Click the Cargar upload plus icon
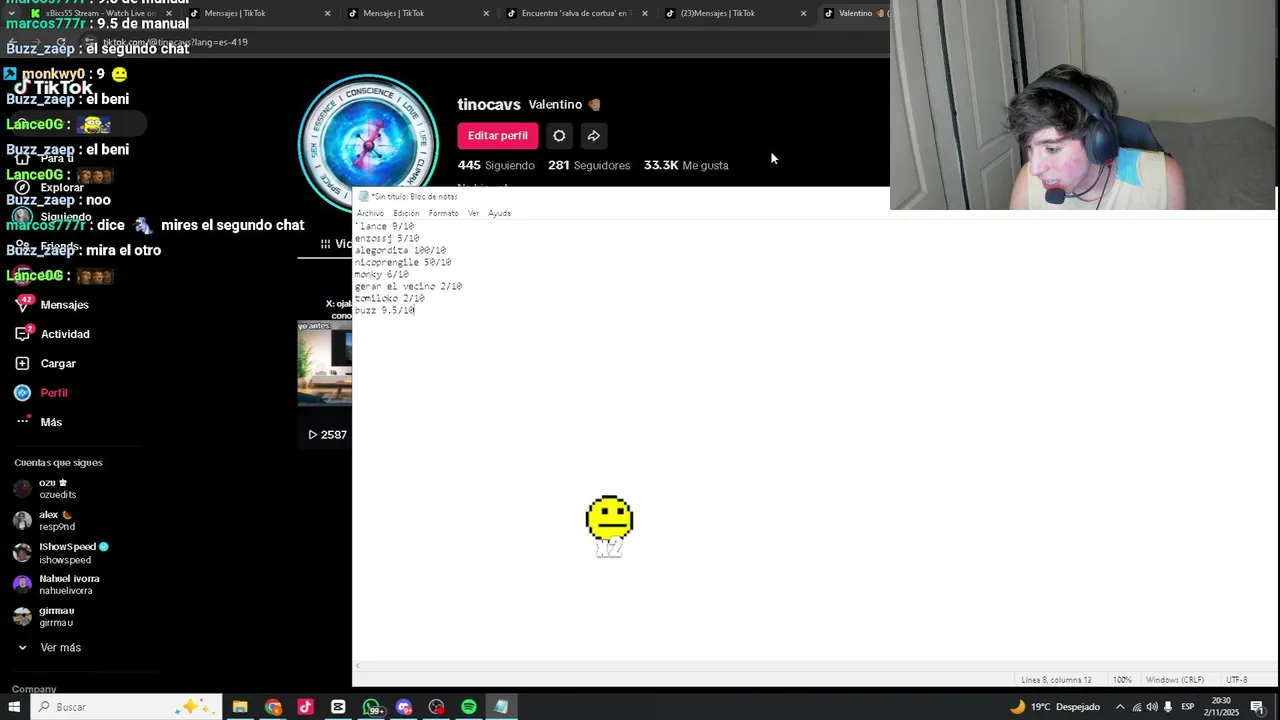 (x=22, y=363)
